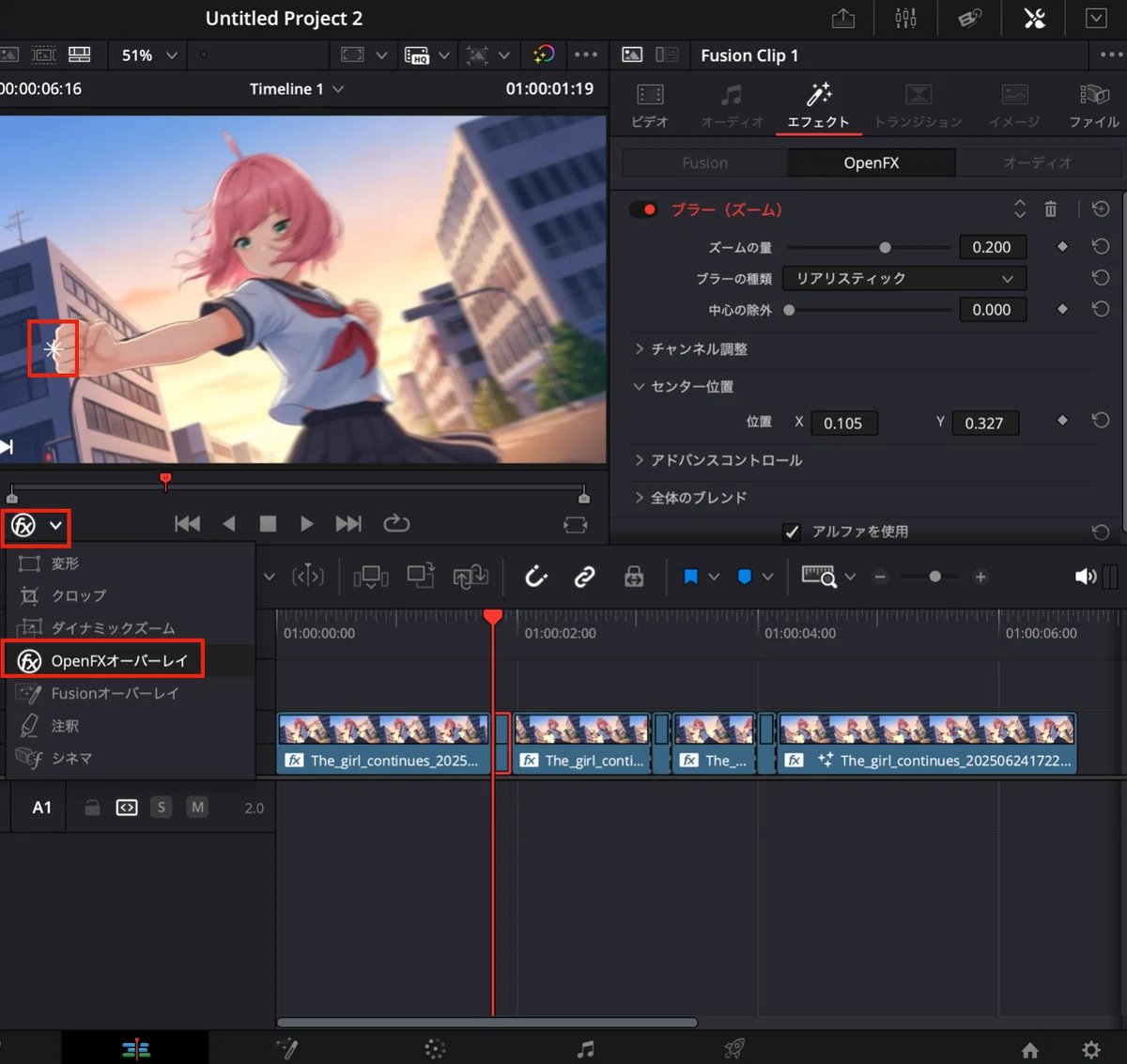Viewport: 1127px width, 1064px height.
Task: Open the ビデオ inspector tab
Action: click(x=649, y=106)
